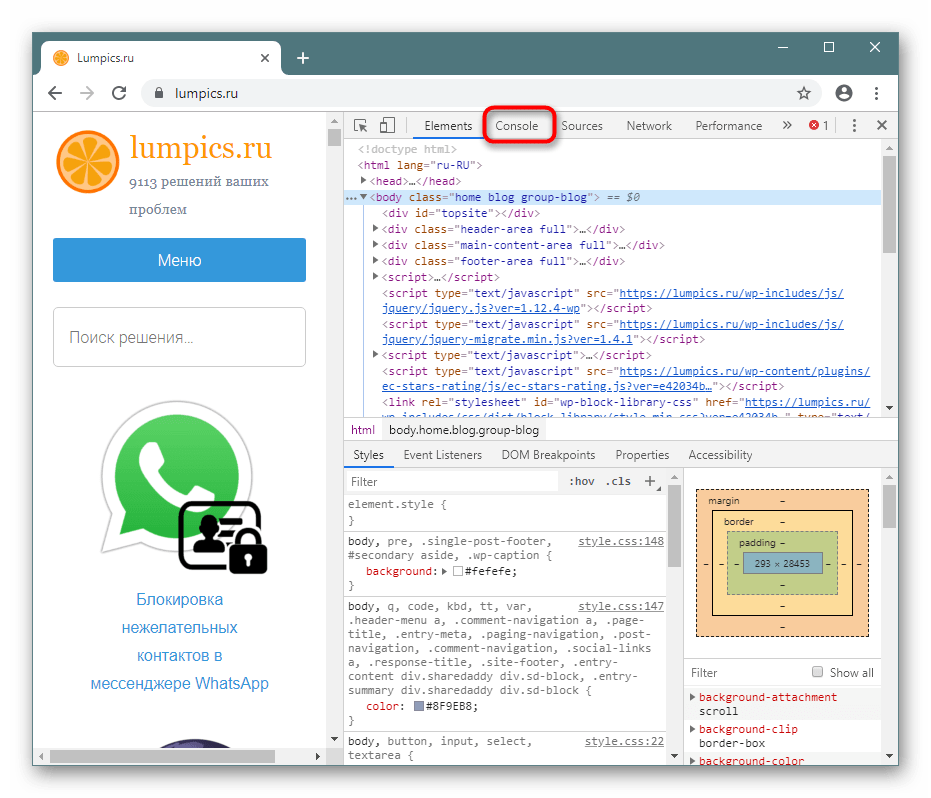This screenshot has width=931, height=798.
Task: Expand the head element node
Action: click(x=364, y=181)
